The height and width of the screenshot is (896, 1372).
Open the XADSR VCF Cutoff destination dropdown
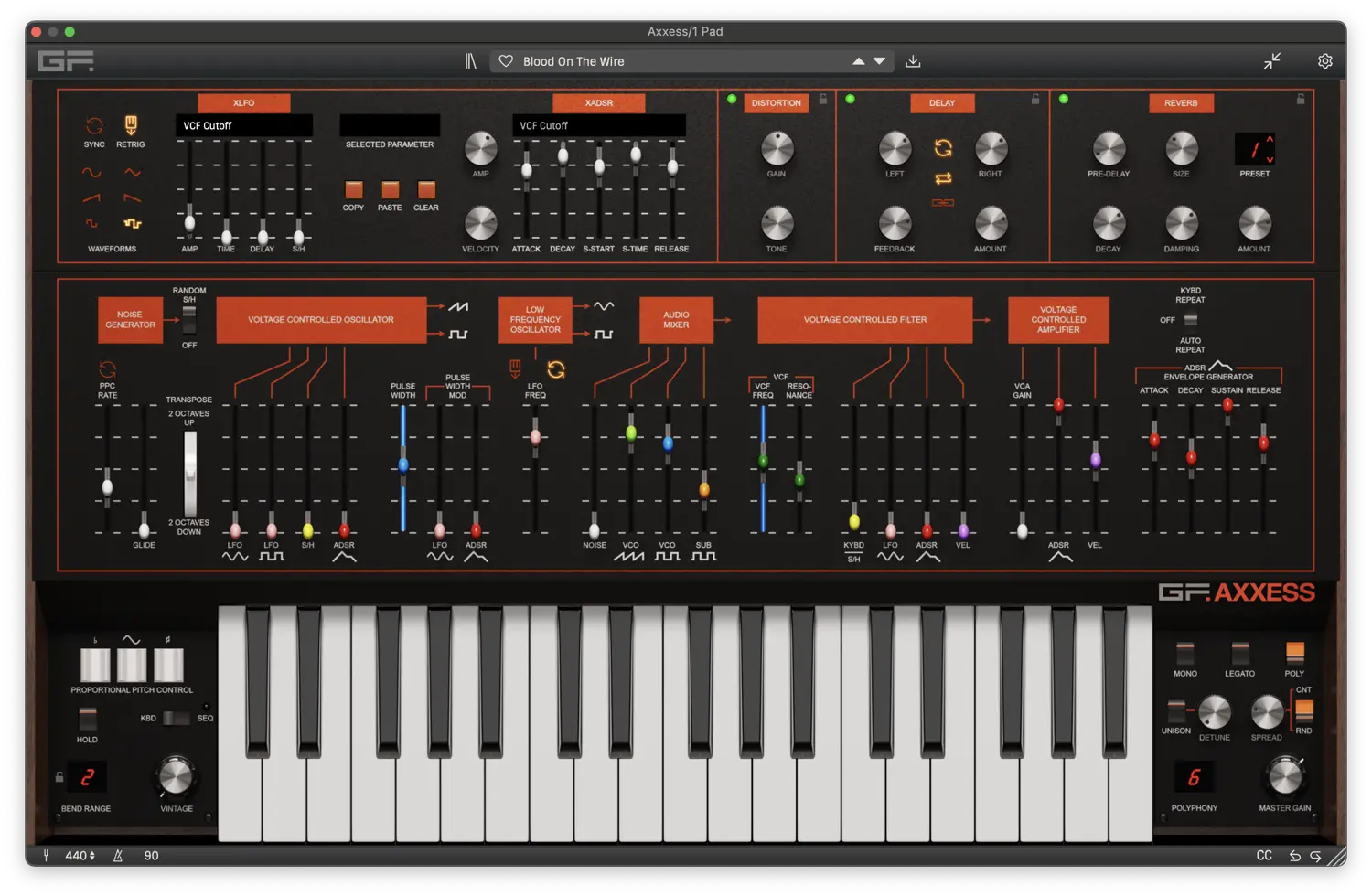(x=598, y=125)
